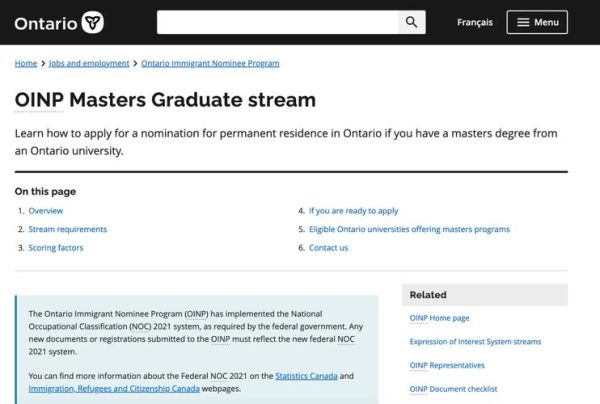Open Expression of Interest System streams link

tap(475, 341)
